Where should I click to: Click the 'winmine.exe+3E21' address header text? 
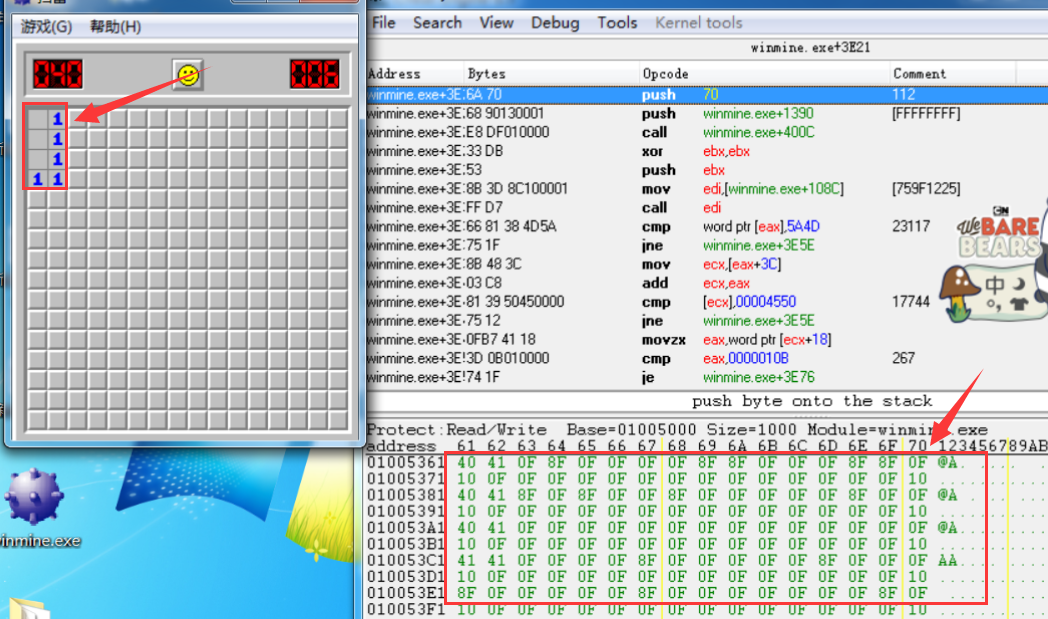pyautogui.click(x=810, y=47)
